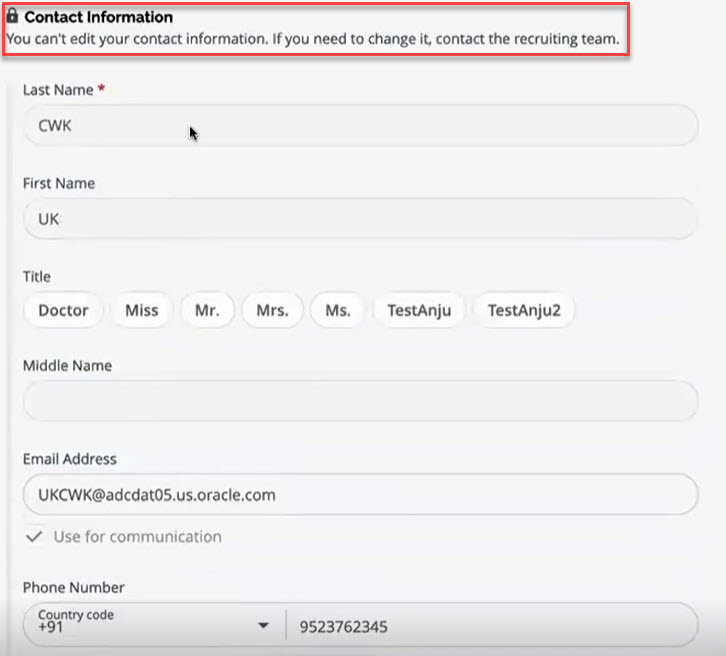This screenshot has width=726, height=656.
Task: Click the Phone Number label
Action: [x=74, y=587]
